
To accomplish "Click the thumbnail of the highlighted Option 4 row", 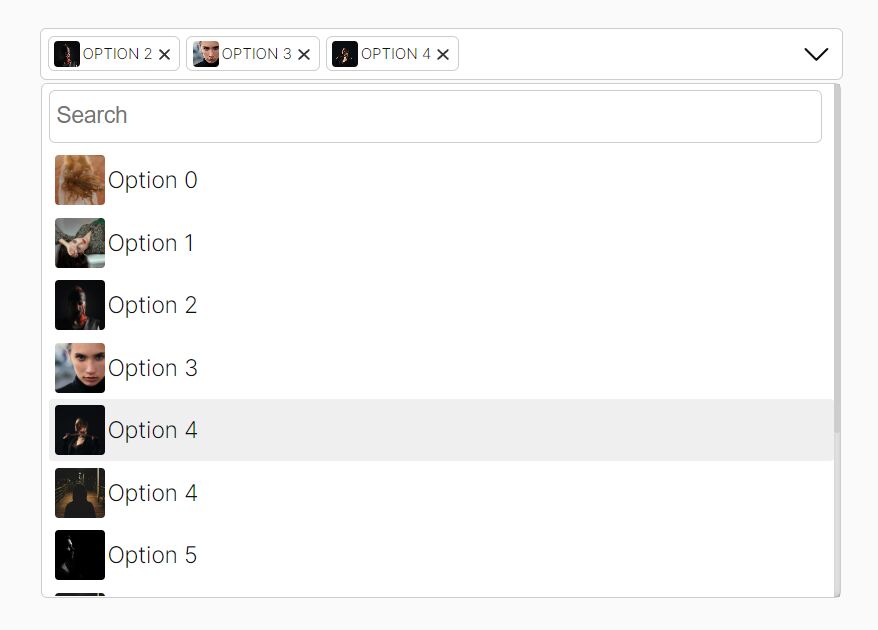I will click(79, 429).
